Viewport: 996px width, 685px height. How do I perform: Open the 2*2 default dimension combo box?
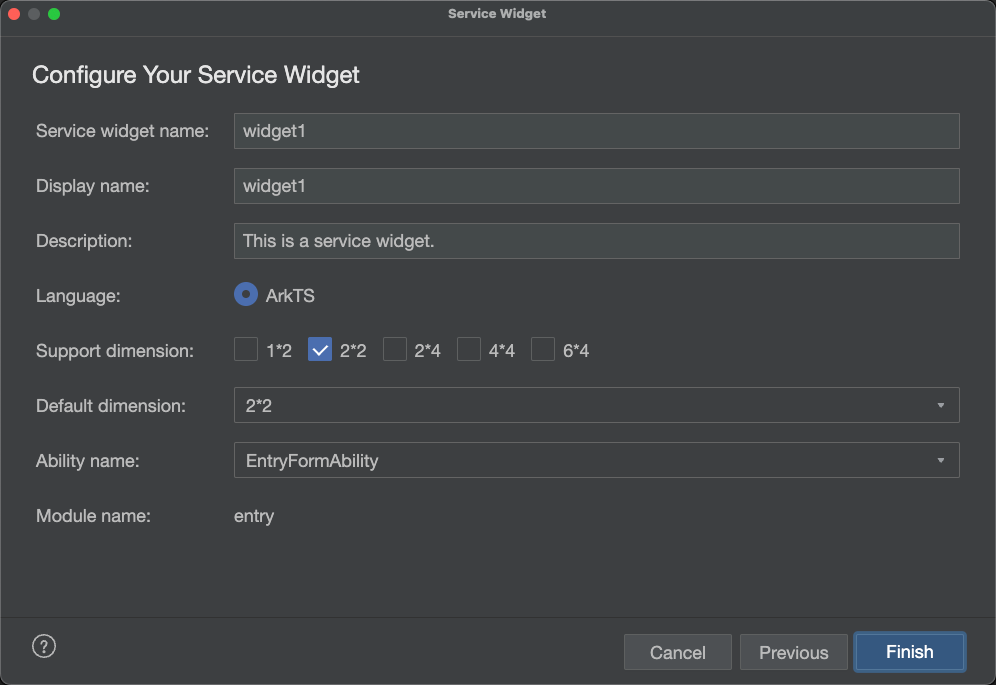(x=596, y=405)
